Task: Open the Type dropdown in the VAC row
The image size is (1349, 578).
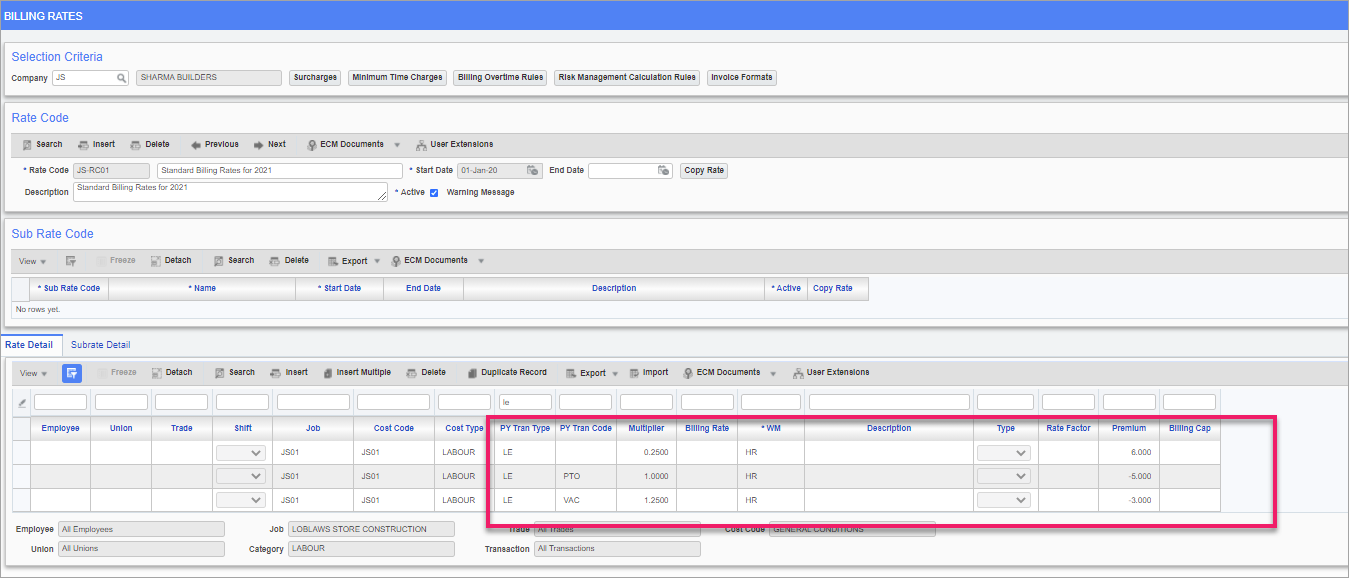Action: [1004, 500]
